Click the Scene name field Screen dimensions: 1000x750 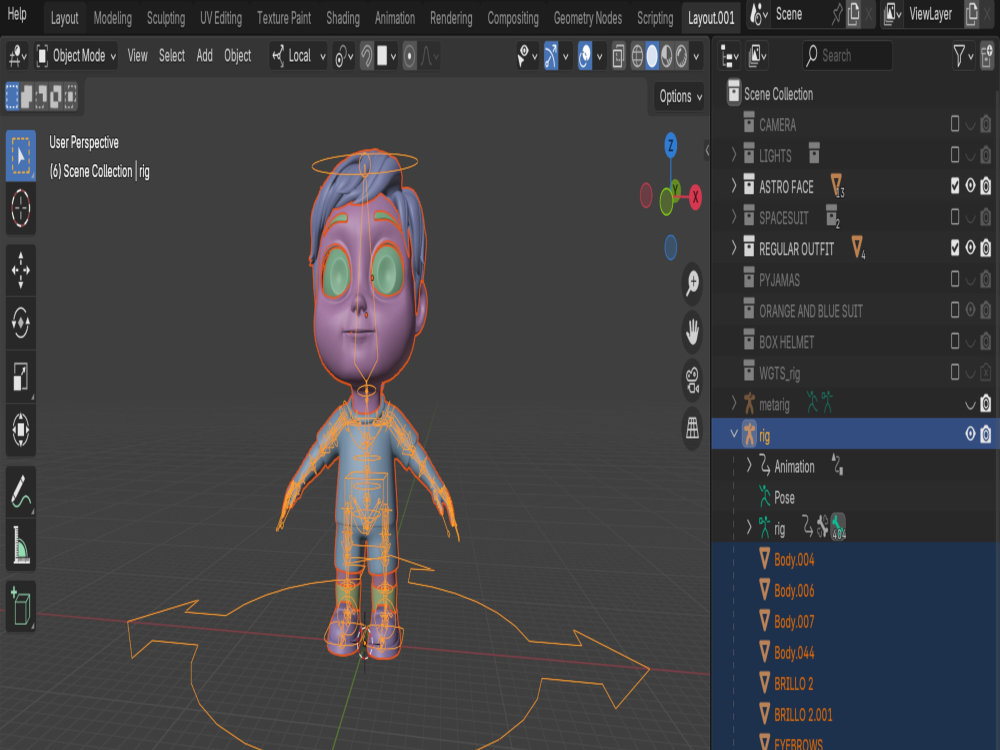coord(800,14)
